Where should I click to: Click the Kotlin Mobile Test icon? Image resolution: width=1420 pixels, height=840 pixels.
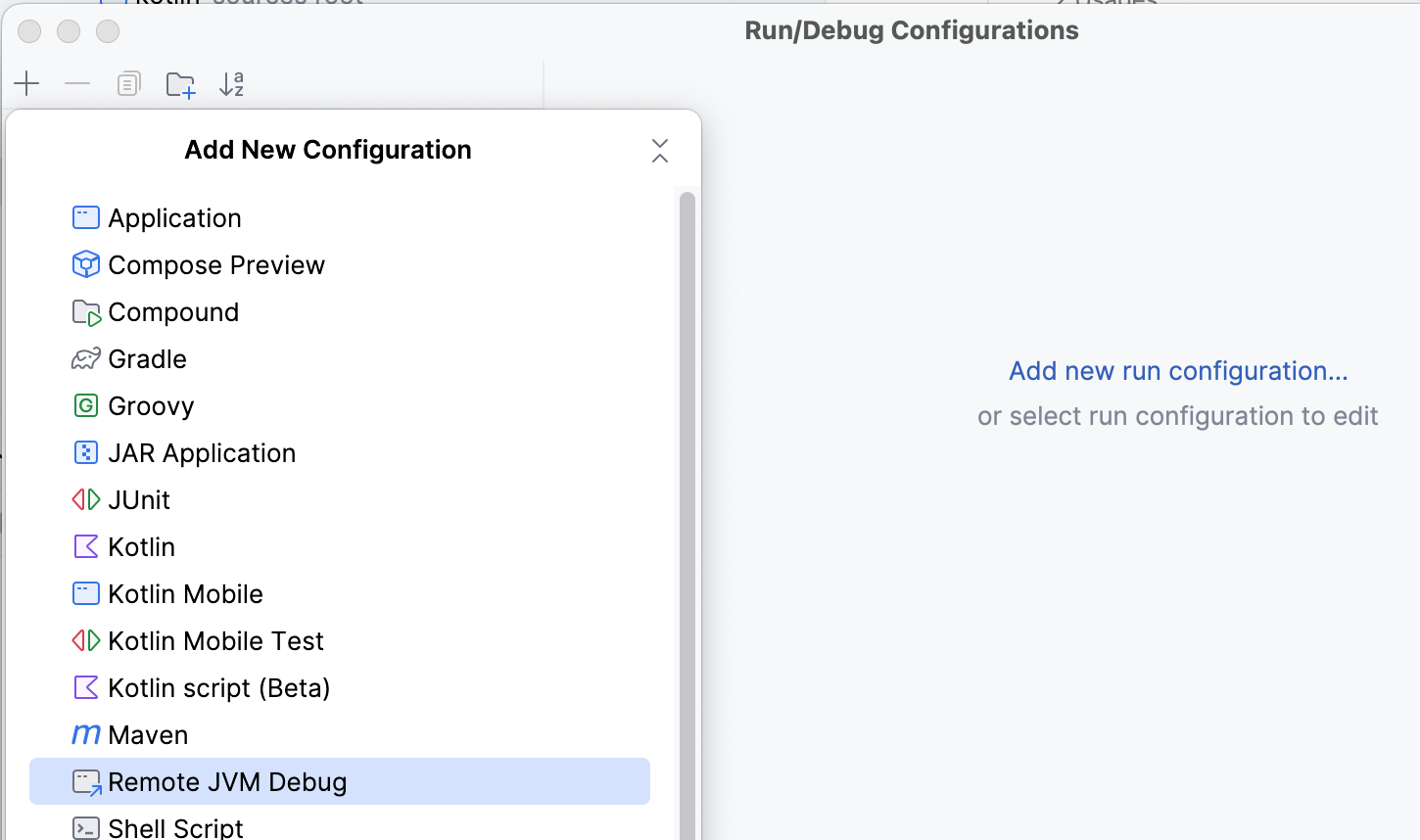pyautogui.click(x=86, y=640)
